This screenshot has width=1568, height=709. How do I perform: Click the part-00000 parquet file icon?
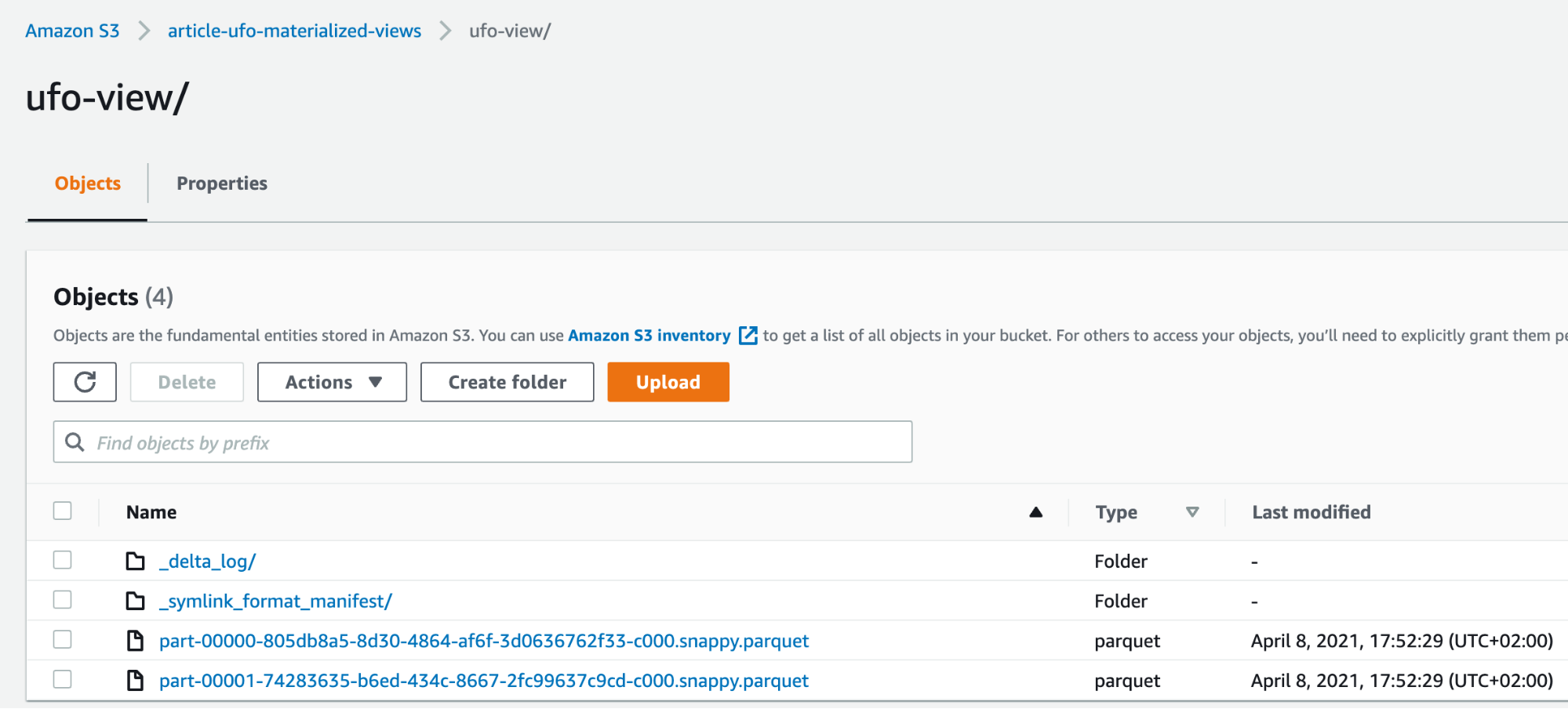pyautogui.click(x=136, y=642)
